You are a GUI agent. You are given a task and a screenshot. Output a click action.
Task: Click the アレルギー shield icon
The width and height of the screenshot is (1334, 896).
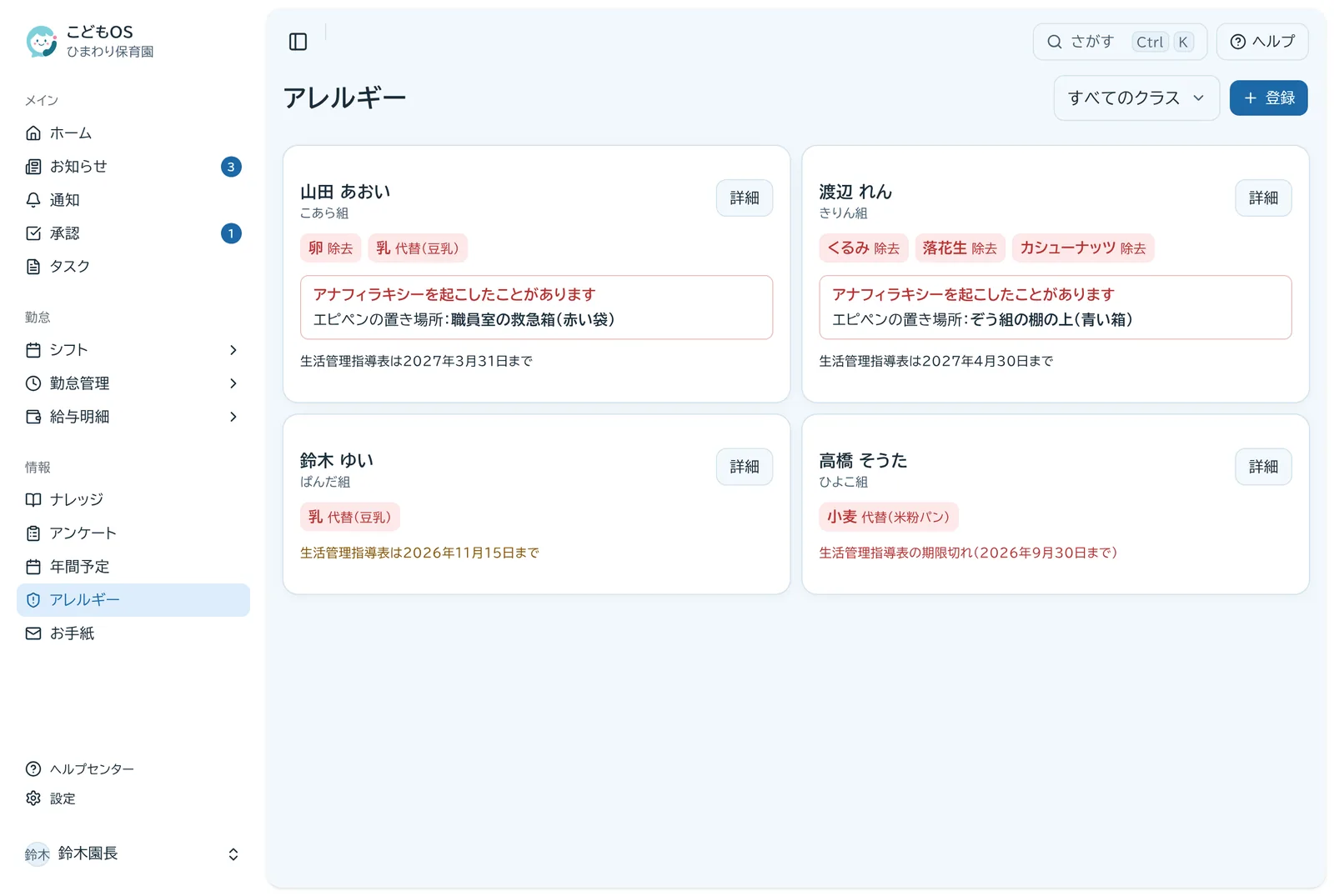33,600
